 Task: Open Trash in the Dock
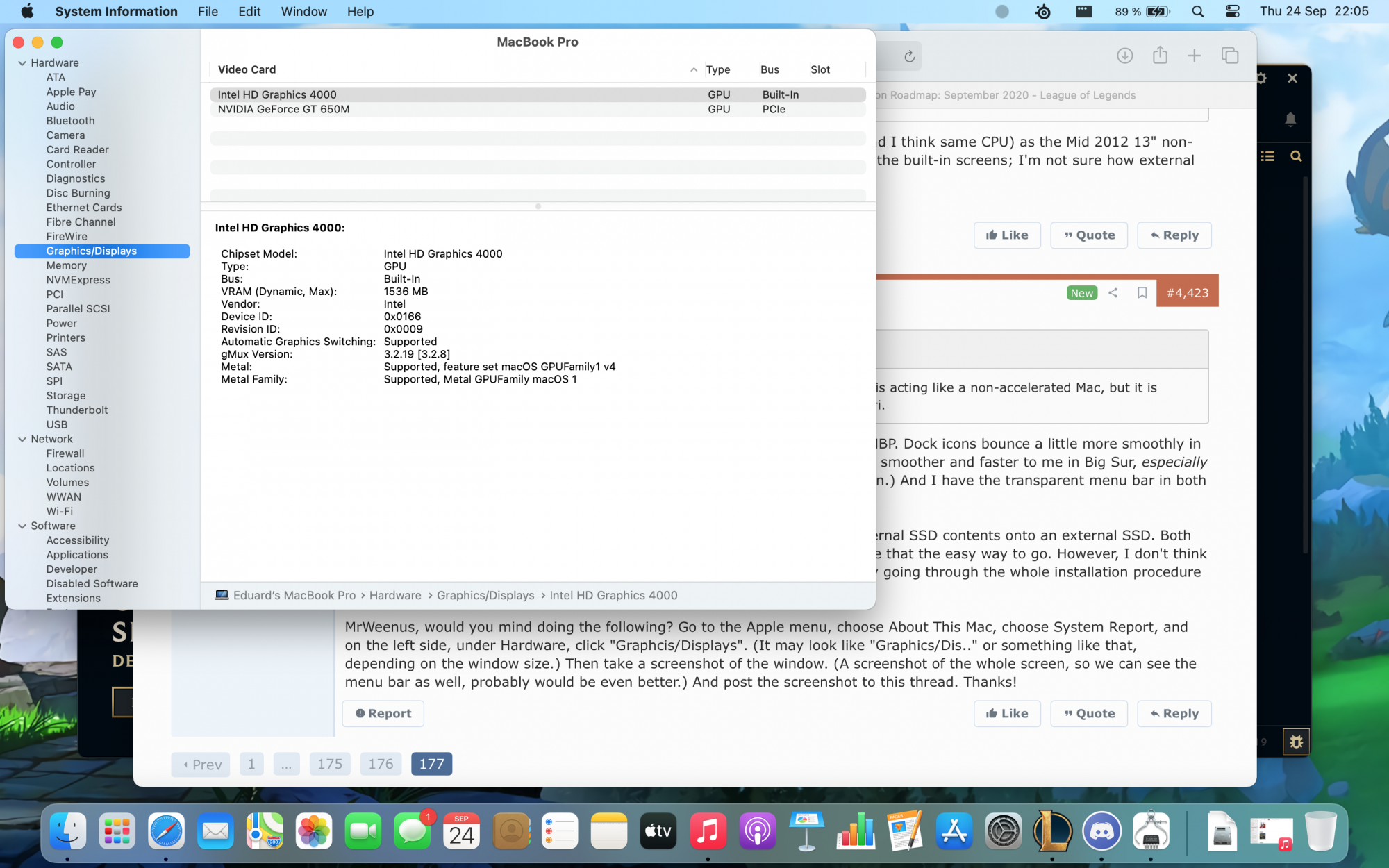tap(1320, 831)
